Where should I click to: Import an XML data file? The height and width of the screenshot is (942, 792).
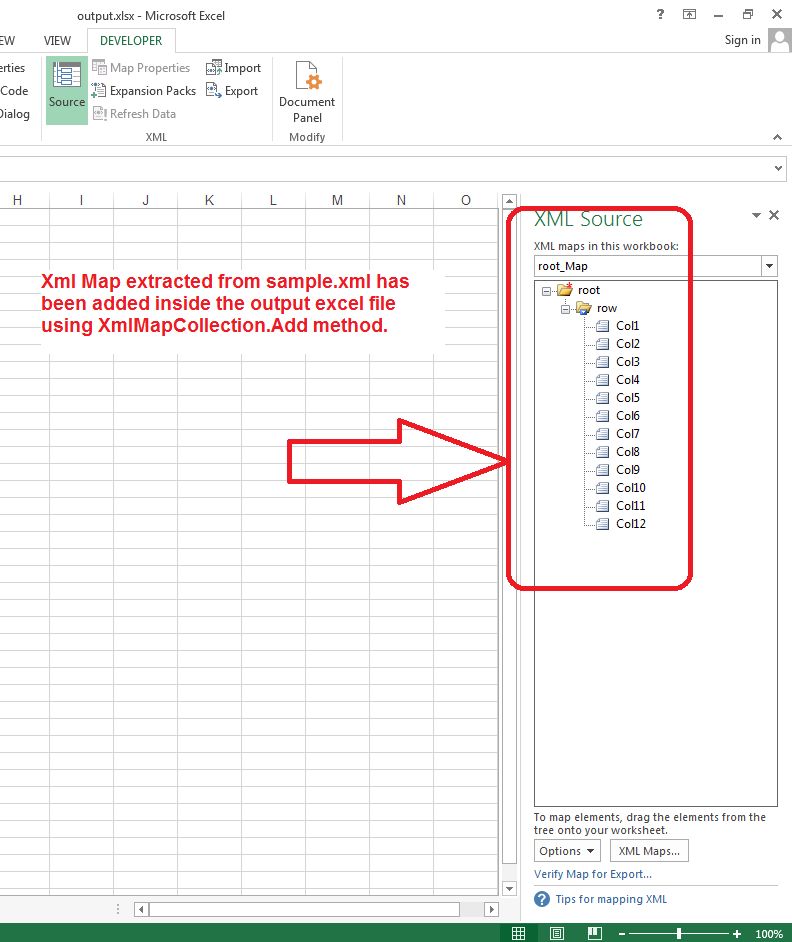pyautogui.click(x=233, y=68)
